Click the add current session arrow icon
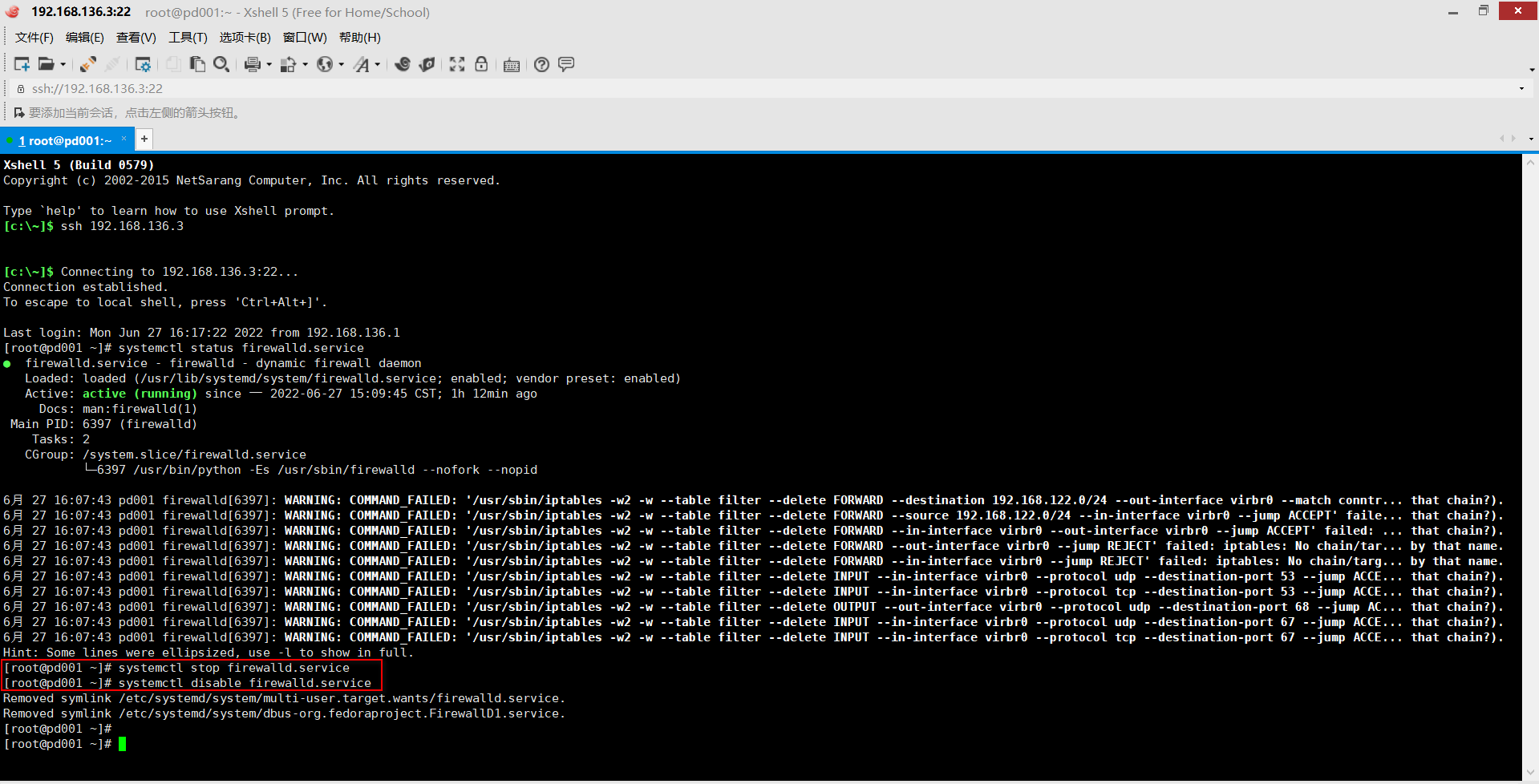This screenshot has height=784, width=1539. click(19, 113)
